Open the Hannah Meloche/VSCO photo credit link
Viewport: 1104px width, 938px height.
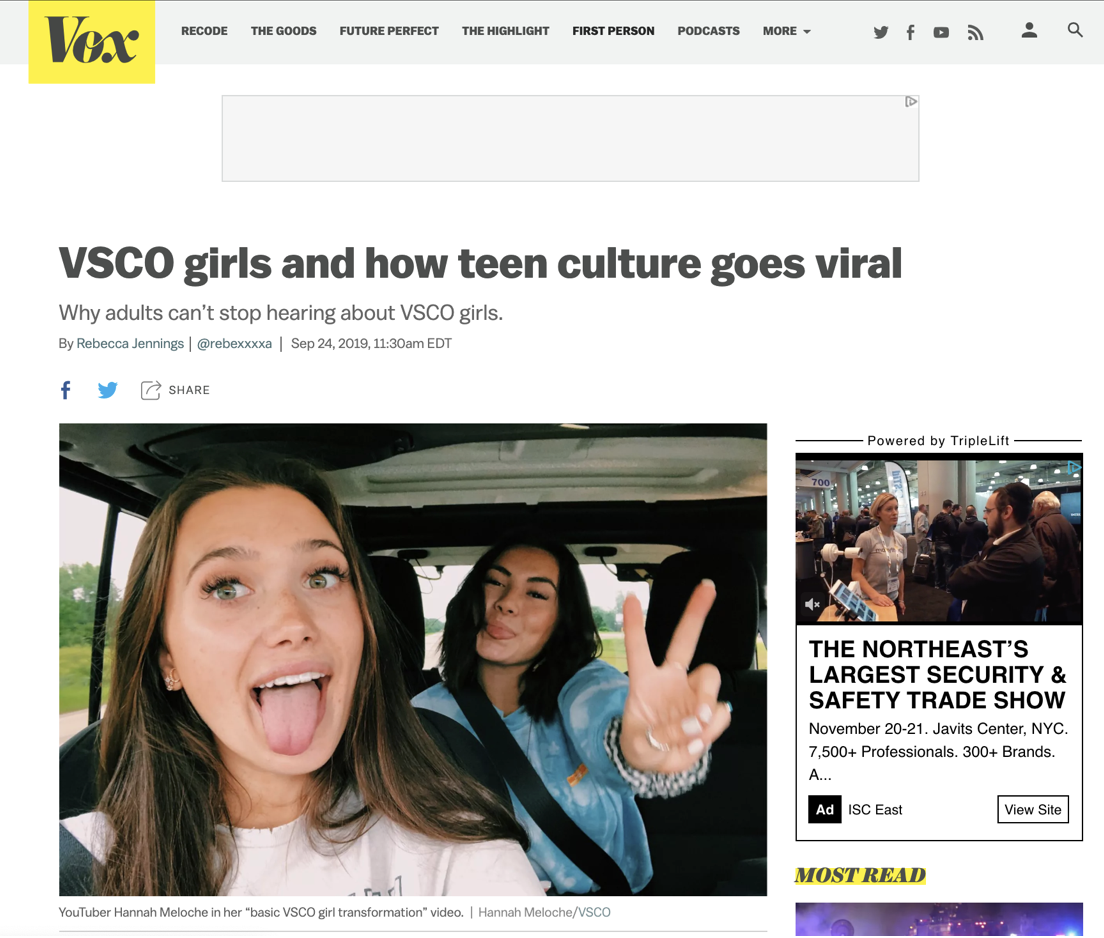point(544,912)
